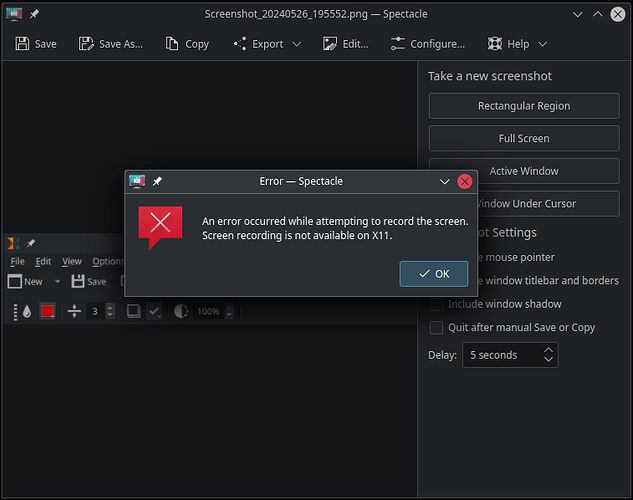
Task: Increase the Delay value with up arrow
Action: (x=548, y=350)
